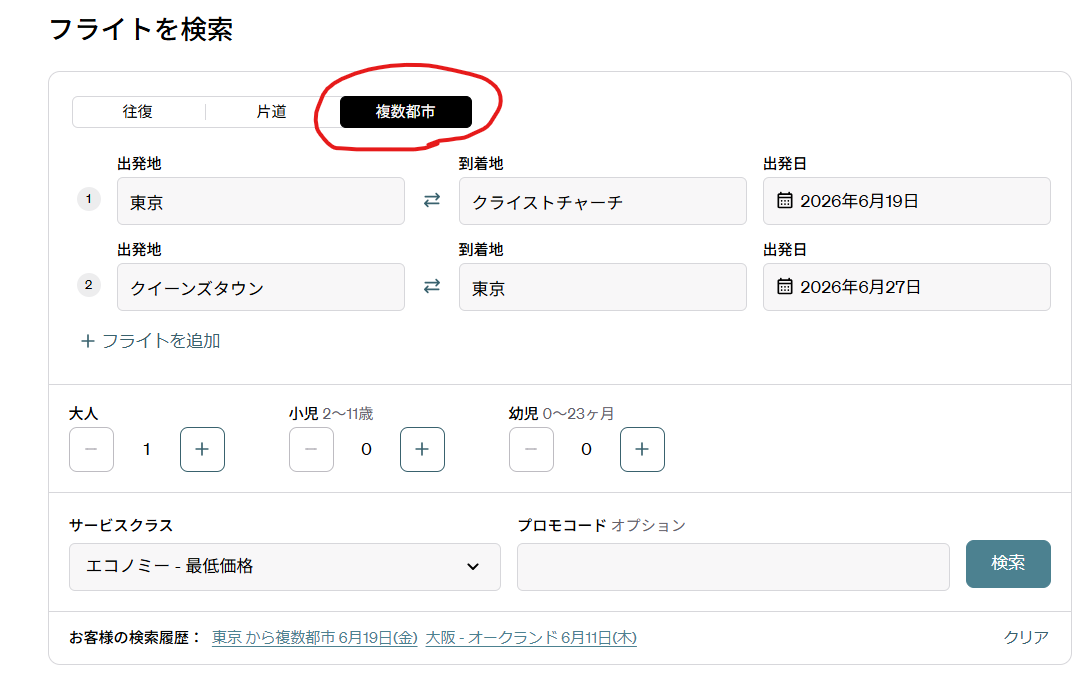1089x674 pixels.
Task: Open 東京 から複数都市 search history link
Action: [314, 637]
